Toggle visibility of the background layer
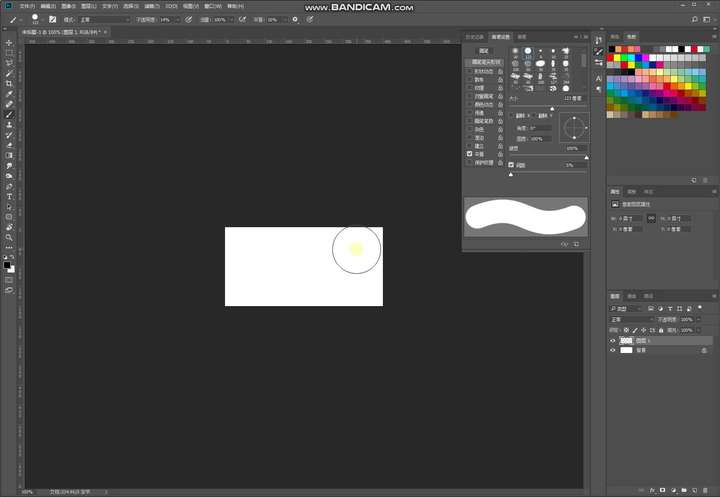720x497 pixels. tap(613, 350)
